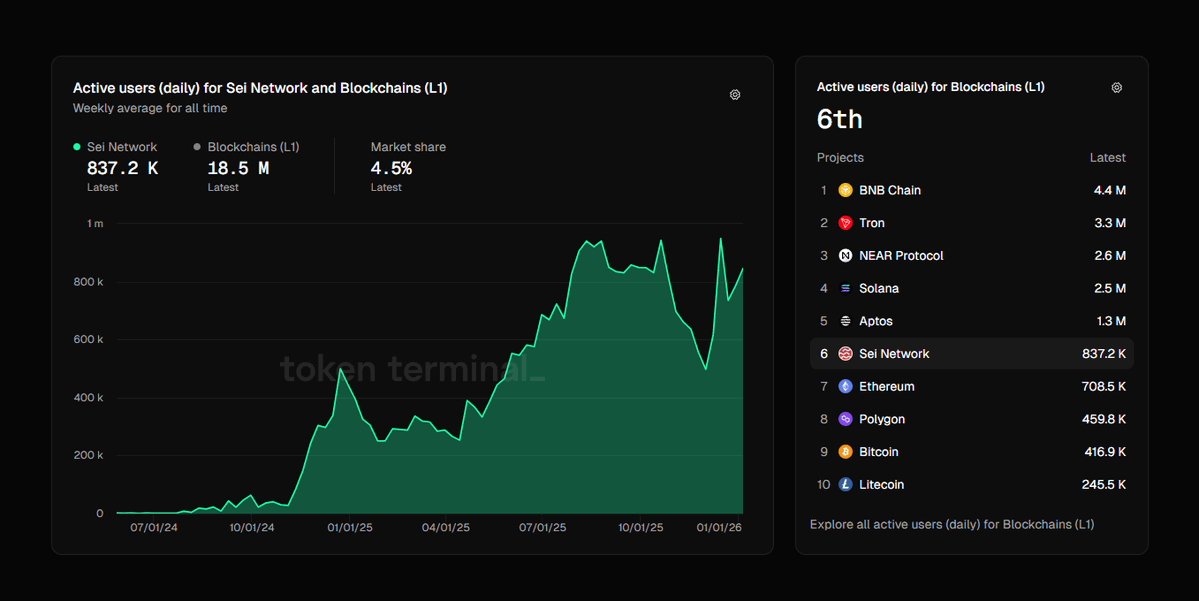
Task: Click the Aptos logo icon
Action: 845,321
